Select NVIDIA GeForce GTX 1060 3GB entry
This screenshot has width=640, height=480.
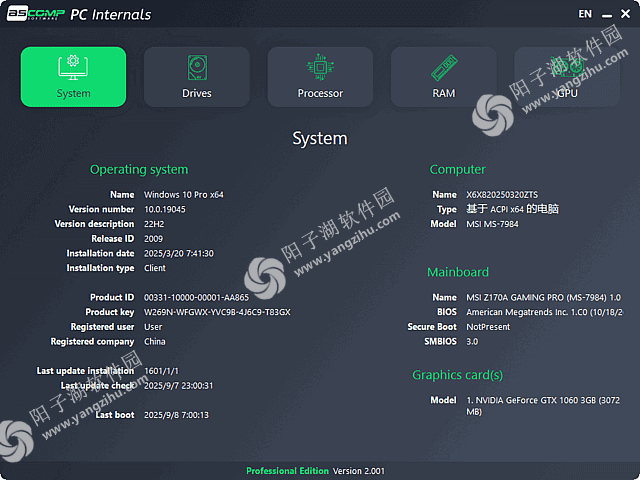[x=543, y=406]
